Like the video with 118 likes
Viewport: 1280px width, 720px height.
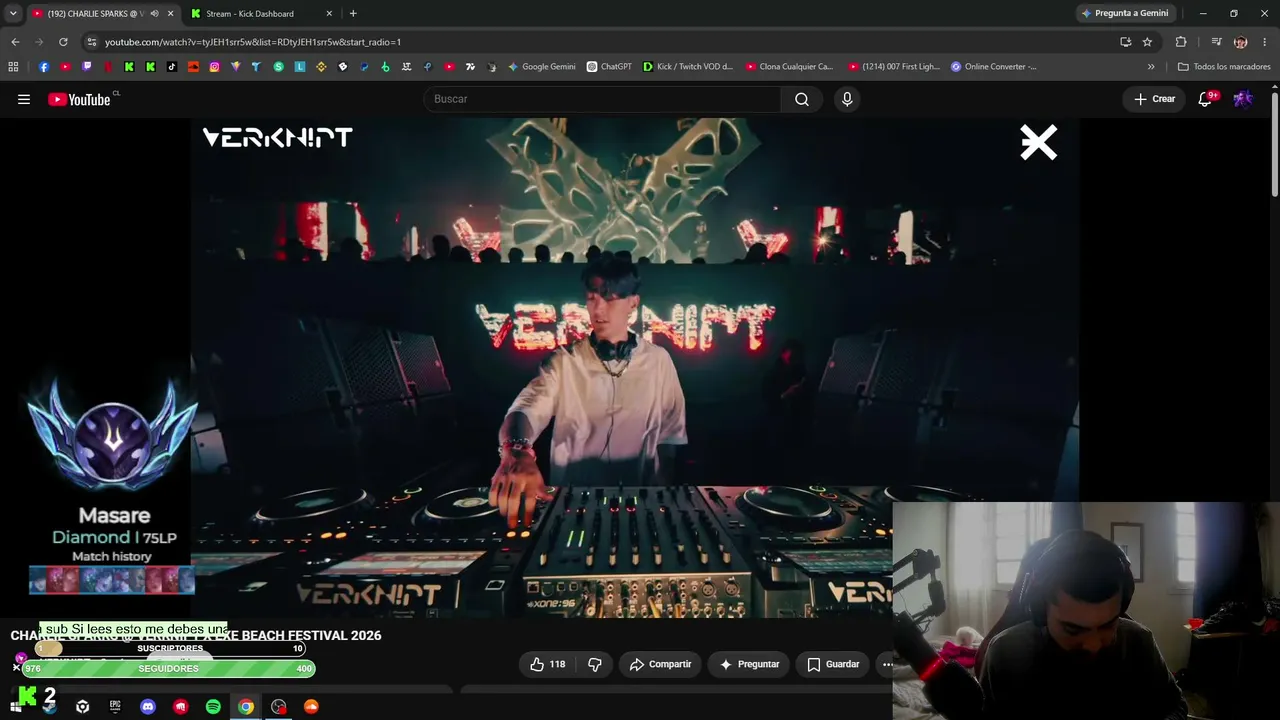tap(547, 664)
